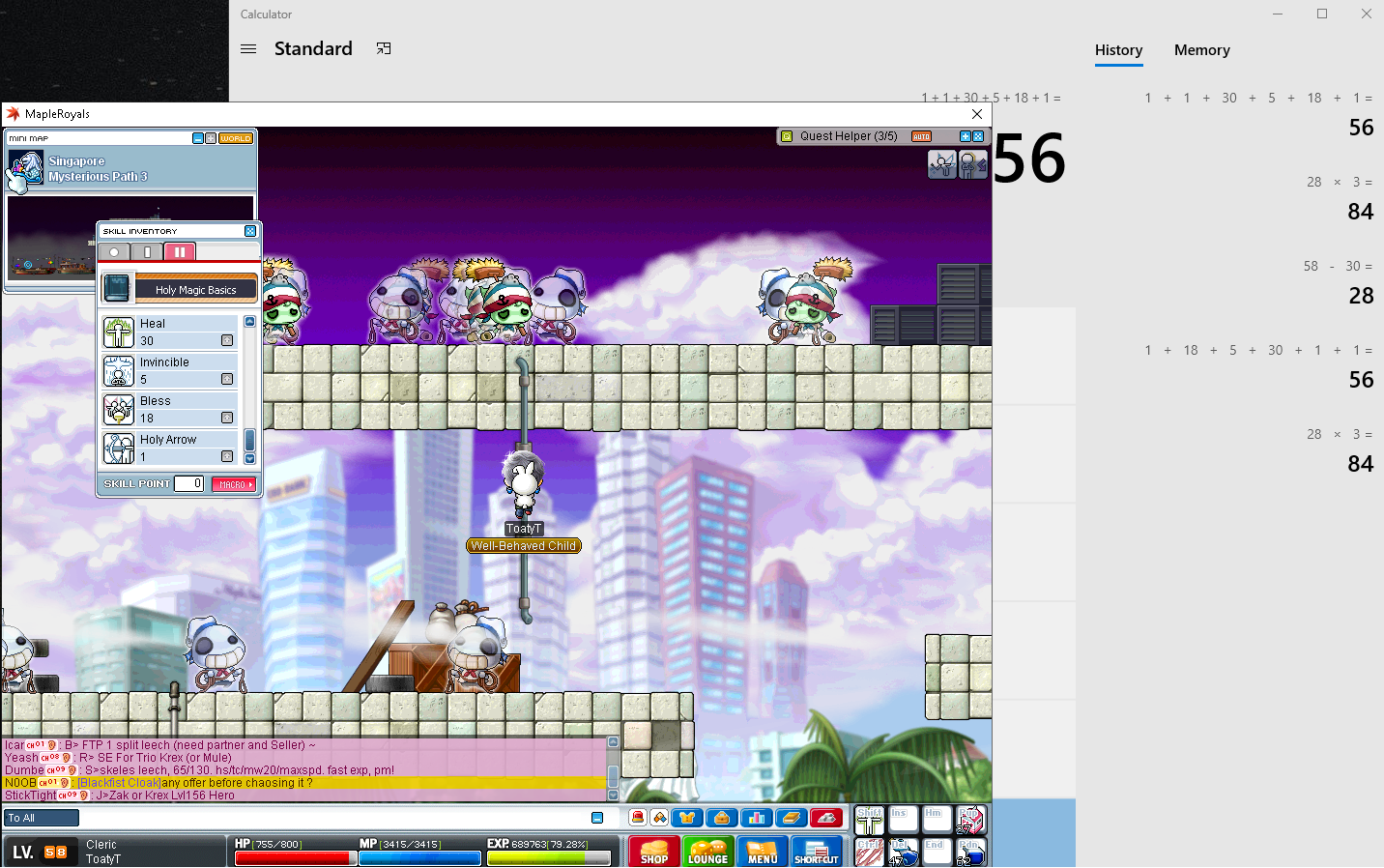Open the equipment window shirt icon
1384x868 pixels.
point(687,818)
